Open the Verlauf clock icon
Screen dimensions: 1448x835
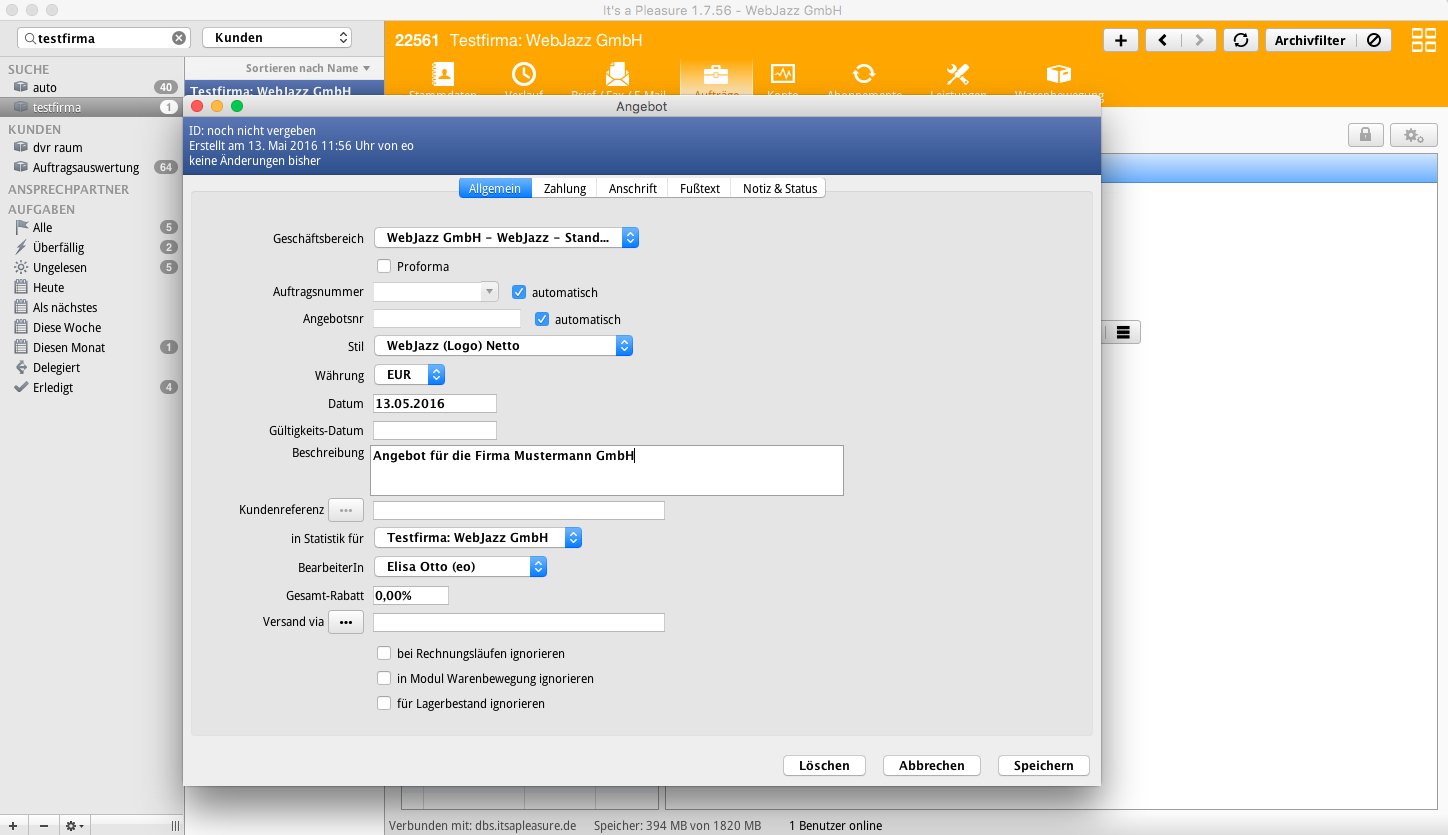pyautogui.click(x=524, y=74)
